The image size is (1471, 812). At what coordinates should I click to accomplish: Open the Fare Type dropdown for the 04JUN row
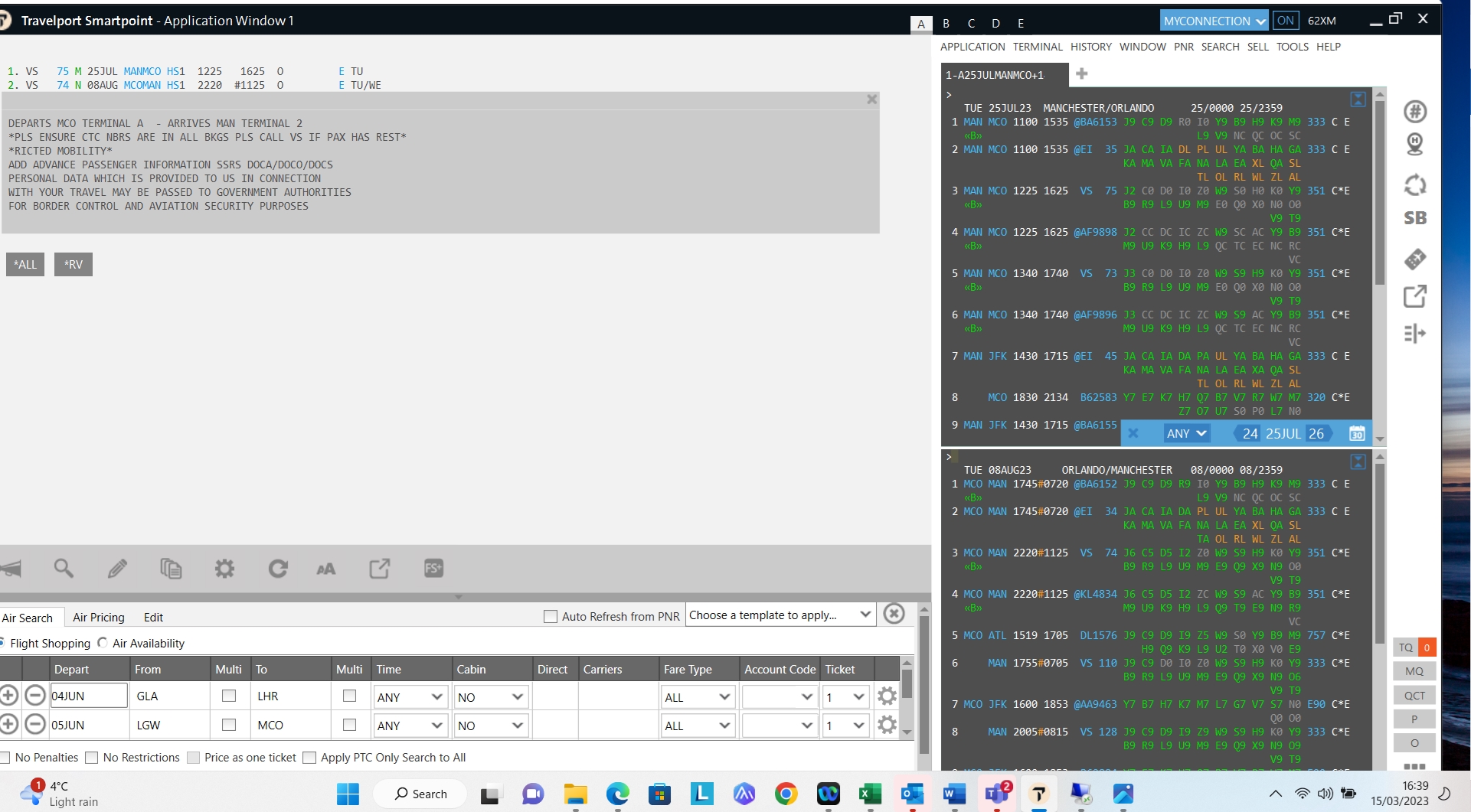(x=698, y=696)
